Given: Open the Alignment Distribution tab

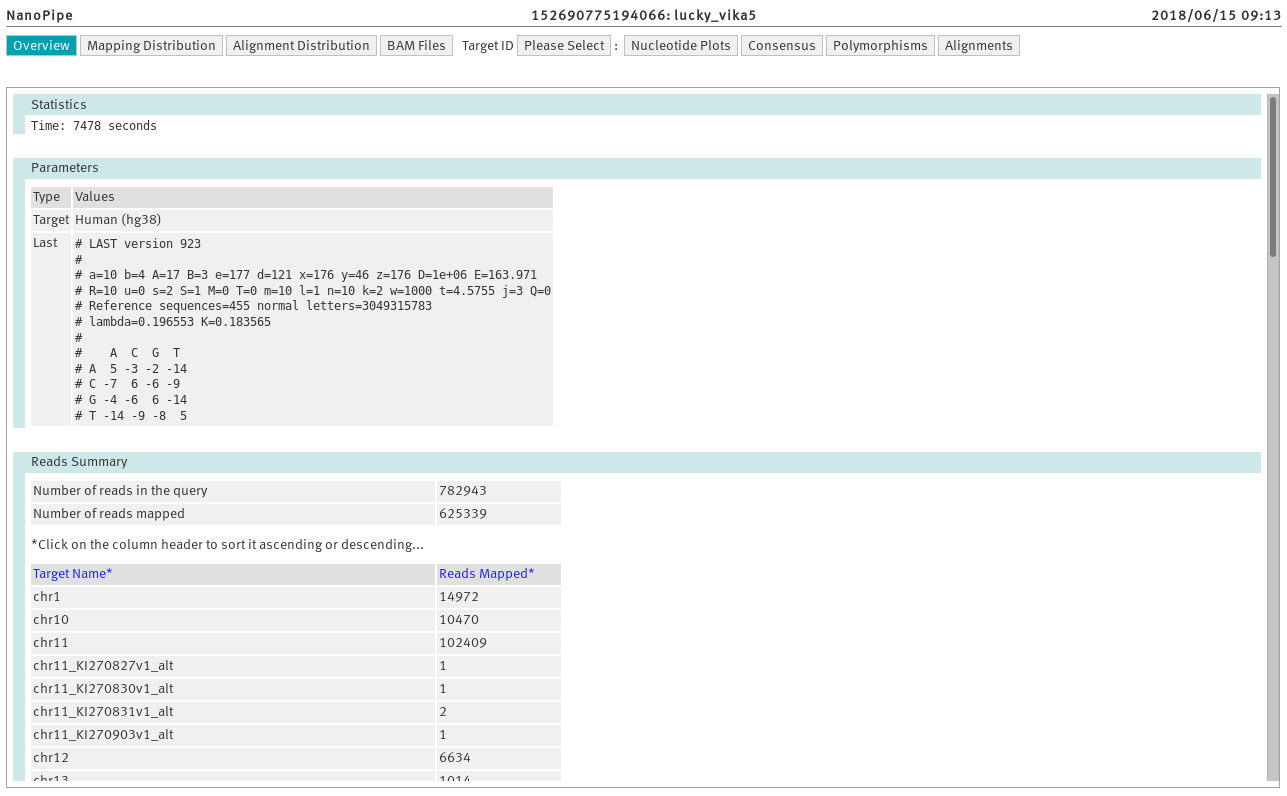Looking at the screenshot, I should (301, 46).
